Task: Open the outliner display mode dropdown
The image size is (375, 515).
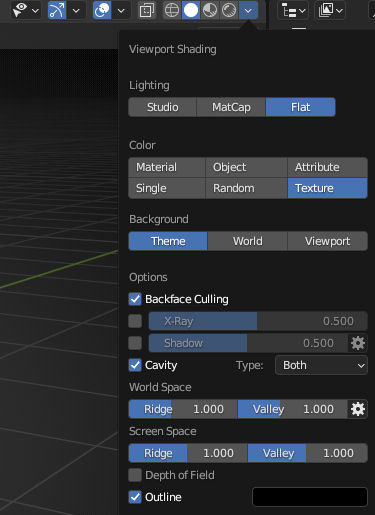Action: (330, 11)
